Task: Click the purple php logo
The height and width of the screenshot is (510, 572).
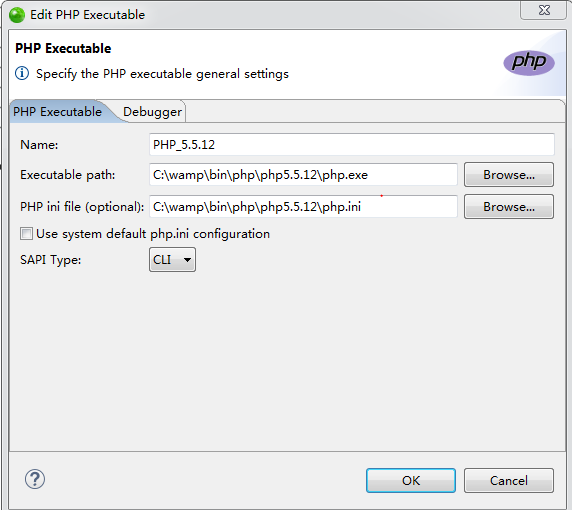Action: [x=529, y=62]
